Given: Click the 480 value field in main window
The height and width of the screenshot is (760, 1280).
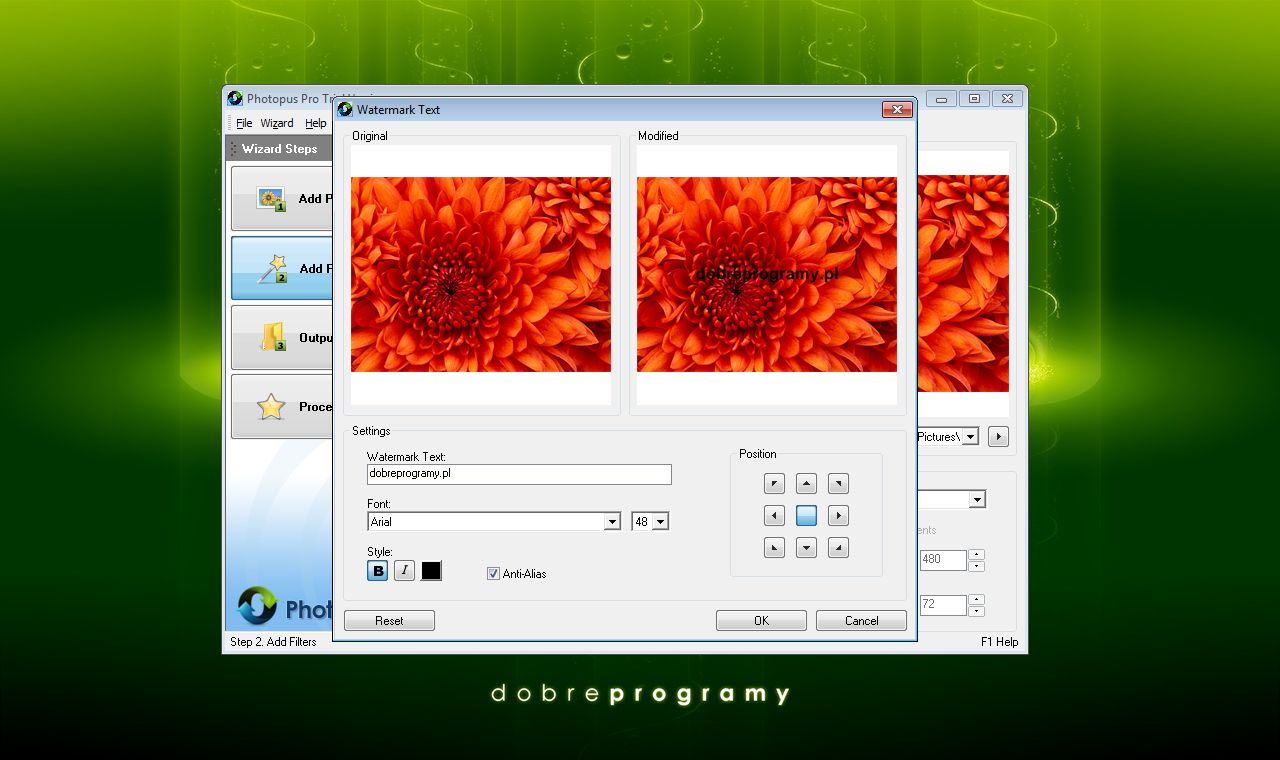Looking at the screenshot, I should [x=942, y=560].
